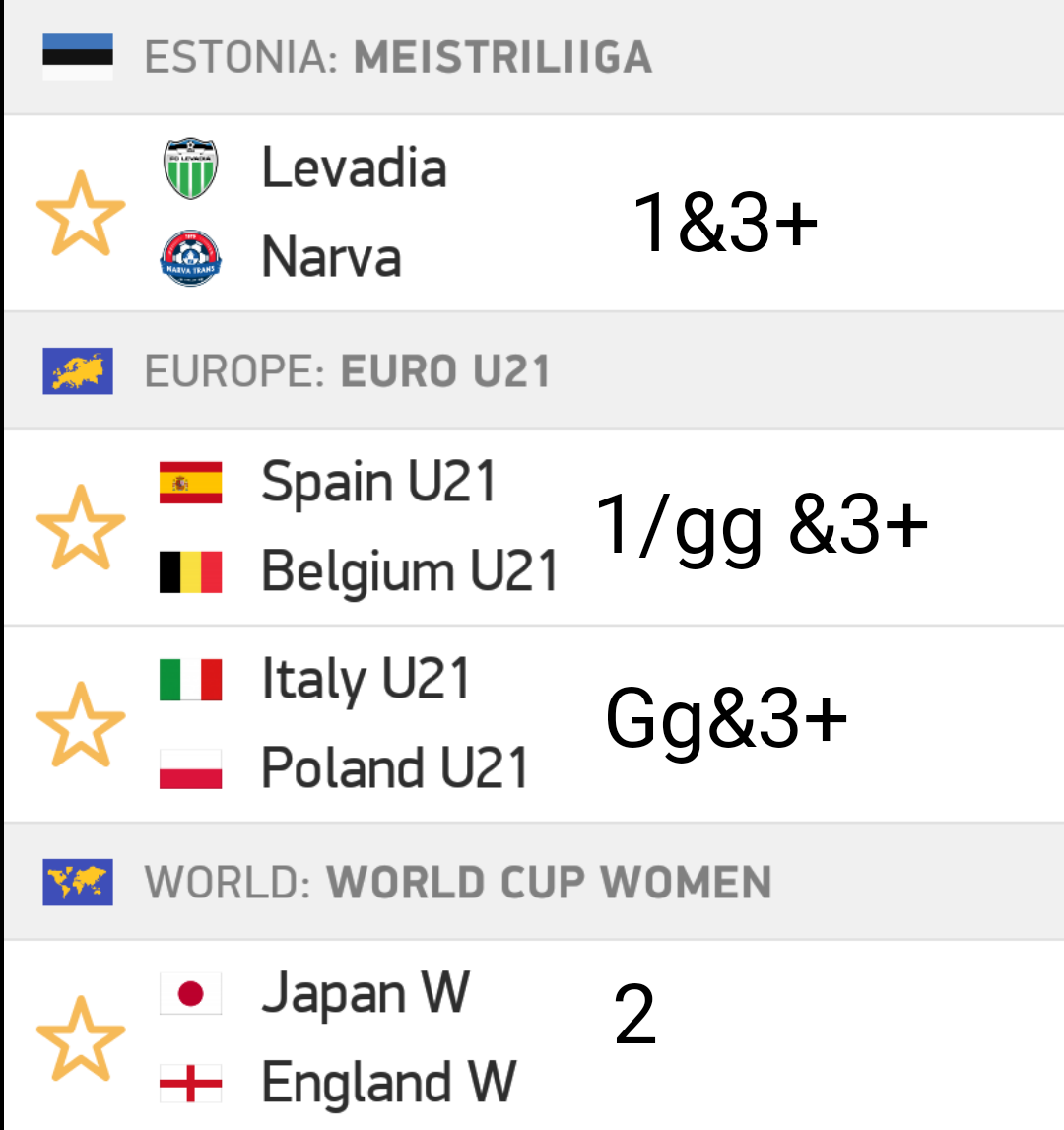Select the Estonia flag icon
The height and width of the screenshot is (1130, 1064).
pos(78,57)
